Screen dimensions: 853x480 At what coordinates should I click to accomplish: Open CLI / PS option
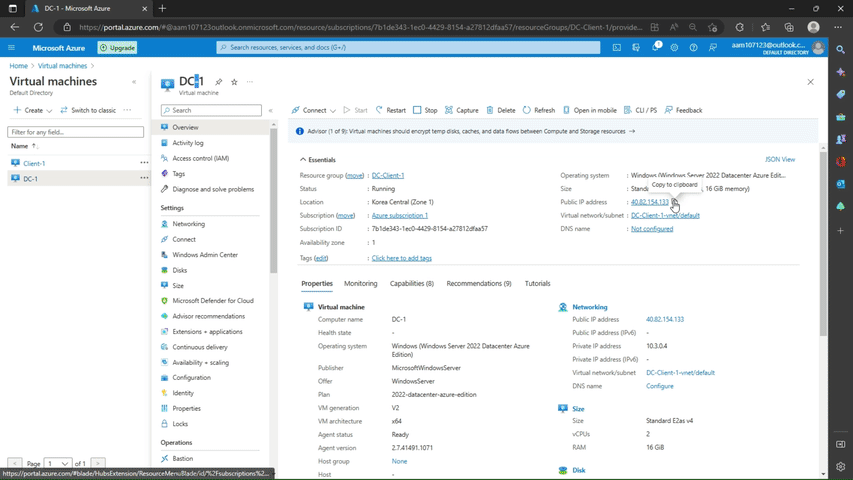[x=640, y=110]
